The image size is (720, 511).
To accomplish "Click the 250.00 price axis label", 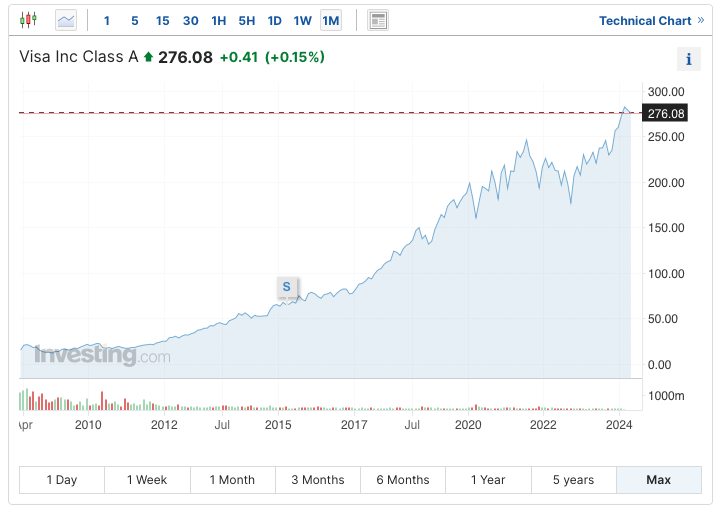I will coord(666,137).
